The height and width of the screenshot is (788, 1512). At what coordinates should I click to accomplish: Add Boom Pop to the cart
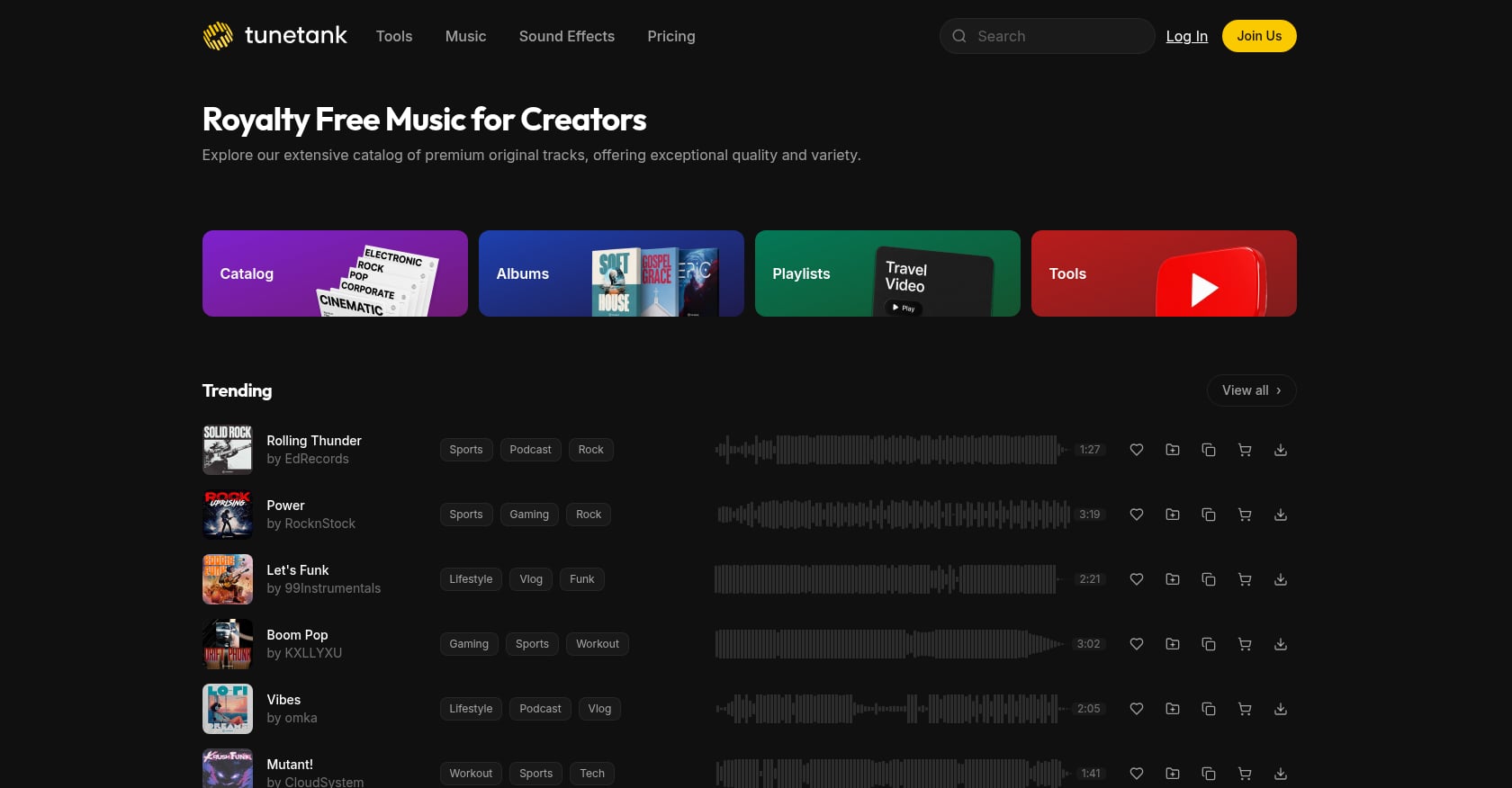1245,644
